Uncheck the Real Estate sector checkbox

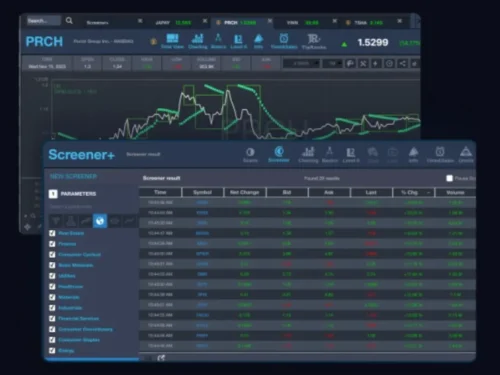point(52,233)
